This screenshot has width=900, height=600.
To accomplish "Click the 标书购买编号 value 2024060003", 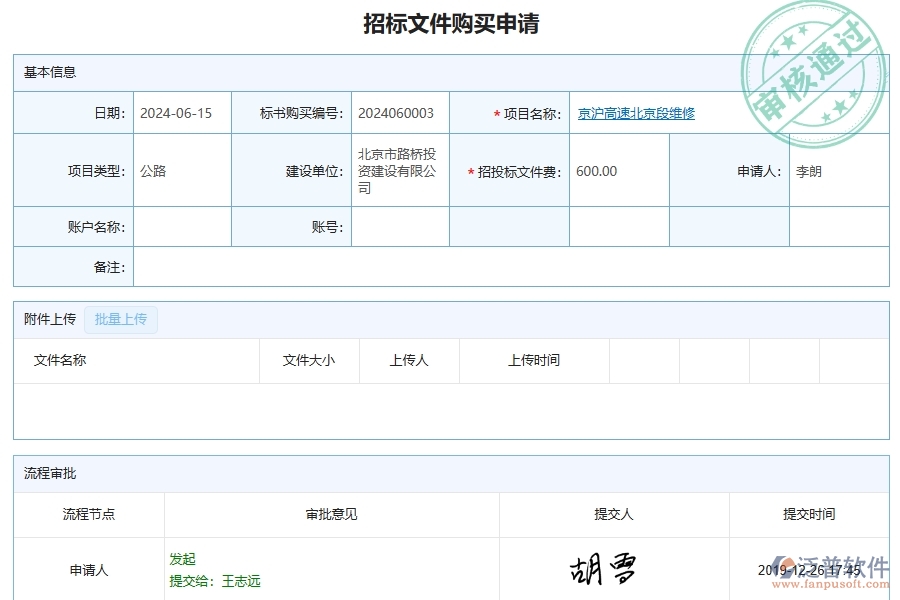I will pyautogui.click(x=400, y=113).
